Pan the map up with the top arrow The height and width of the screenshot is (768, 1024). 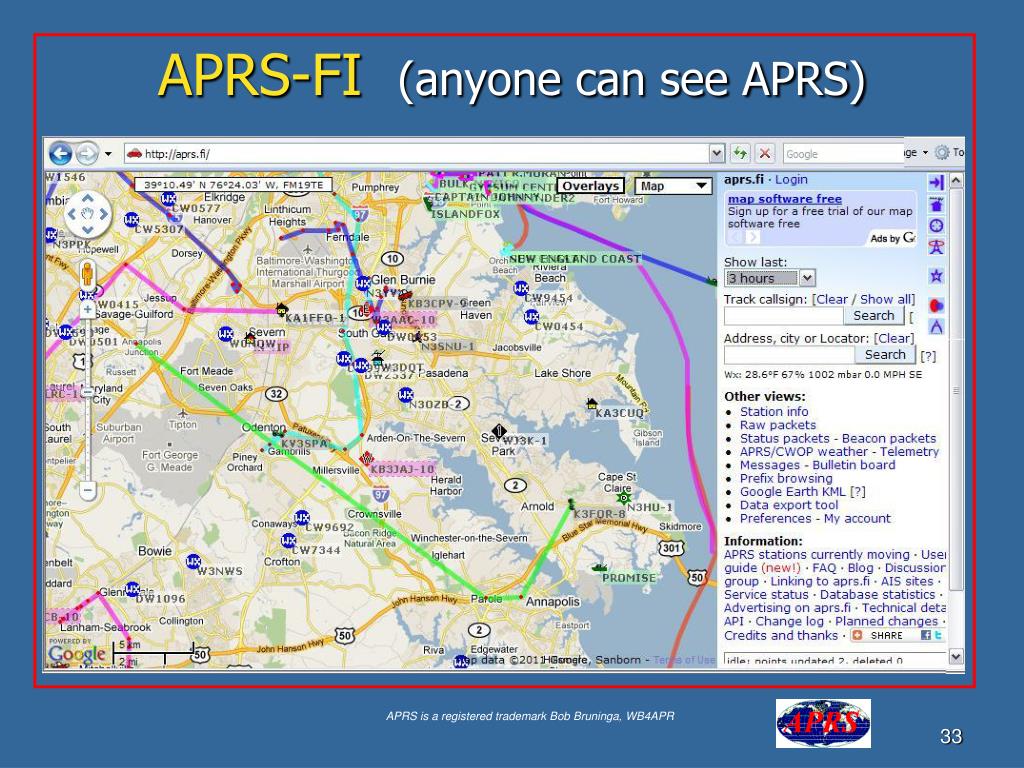(x=88, y=197)
